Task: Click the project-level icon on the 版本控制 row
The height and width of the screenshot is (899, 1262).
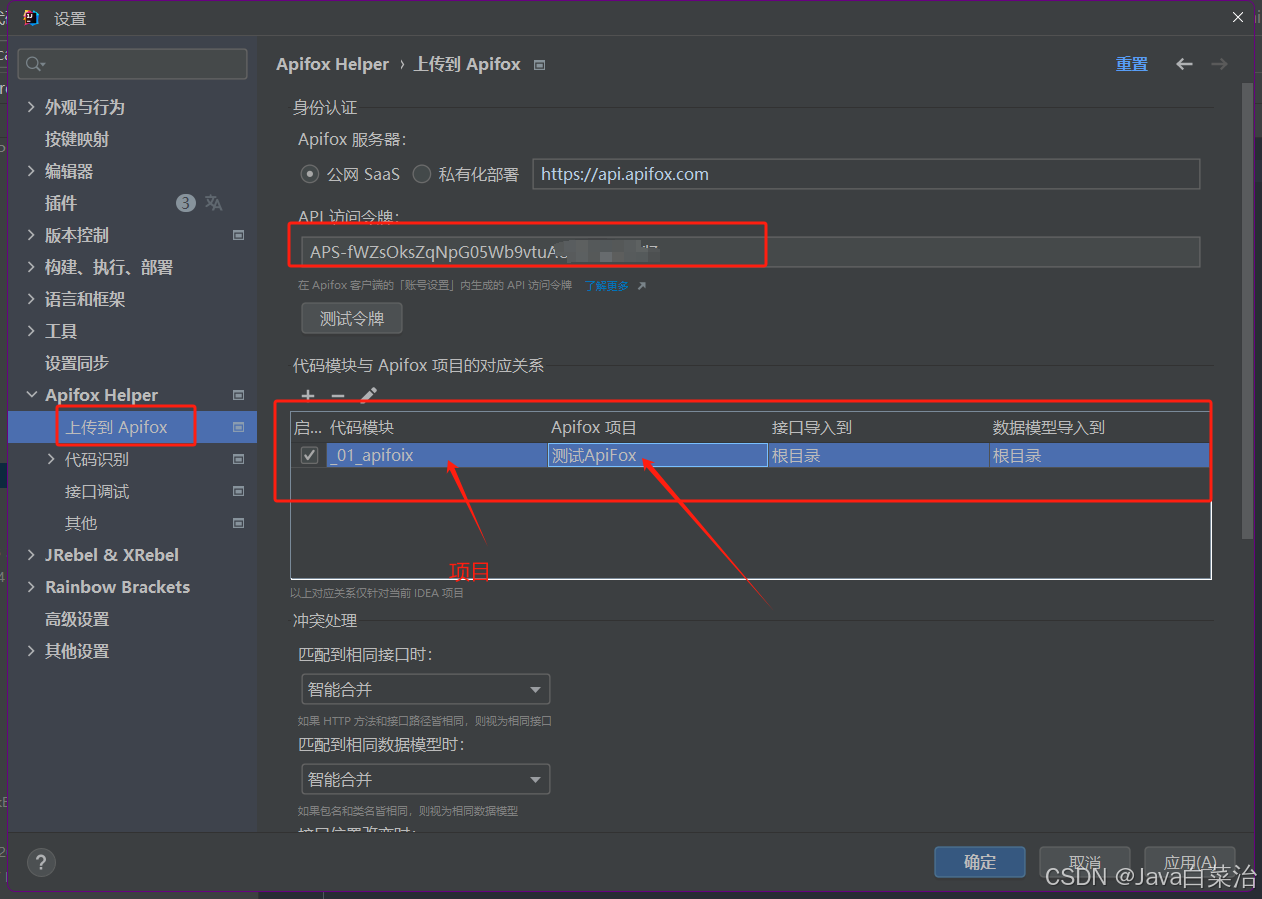Action: [x=238, y=235]
